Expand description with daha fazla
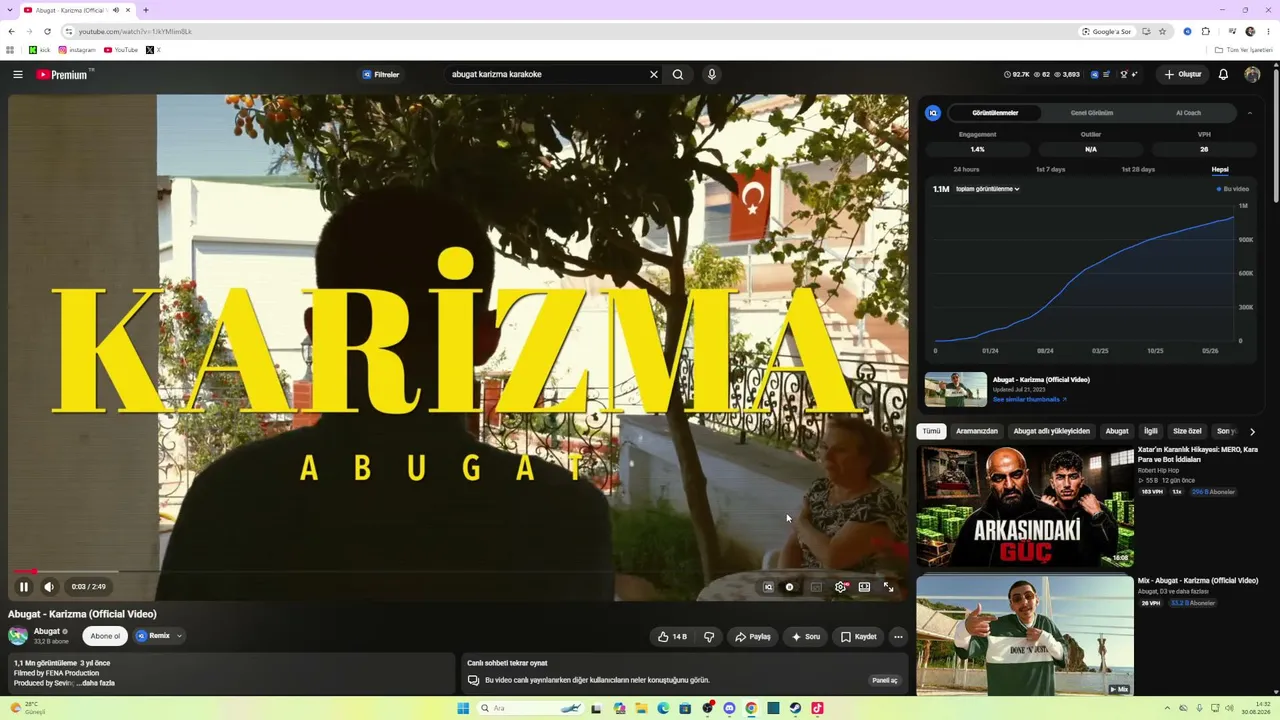The image size is (1280, 720). (97, 683)
